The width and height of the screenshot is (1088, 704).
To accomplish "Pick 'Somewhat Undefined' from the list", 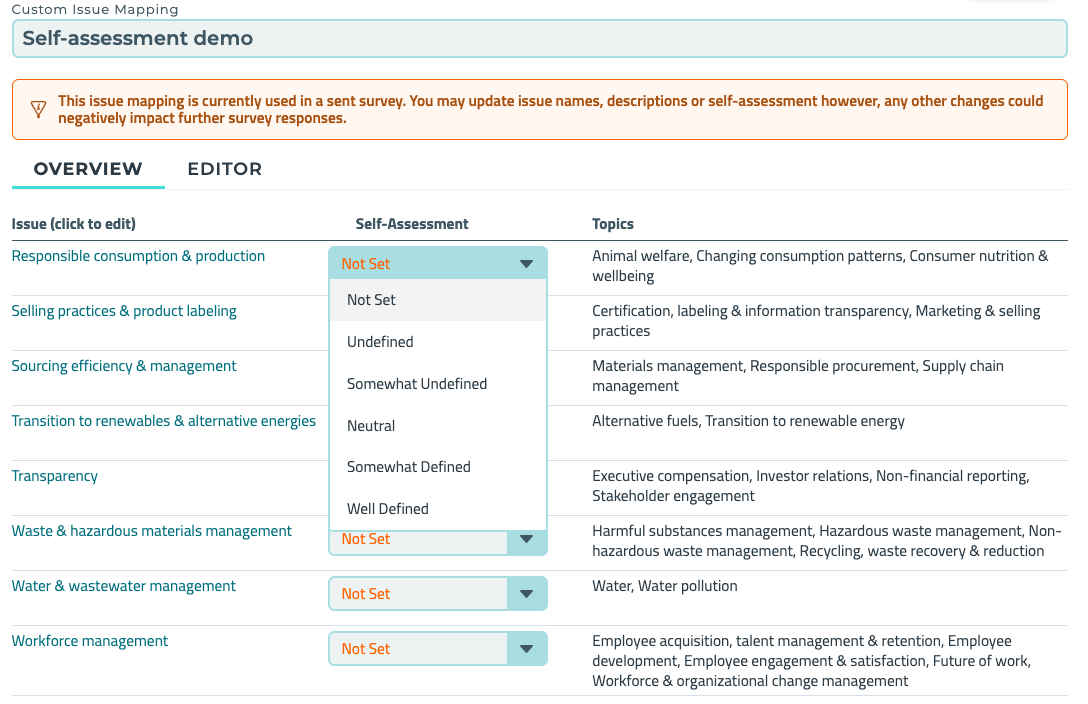I will [417, 384].
